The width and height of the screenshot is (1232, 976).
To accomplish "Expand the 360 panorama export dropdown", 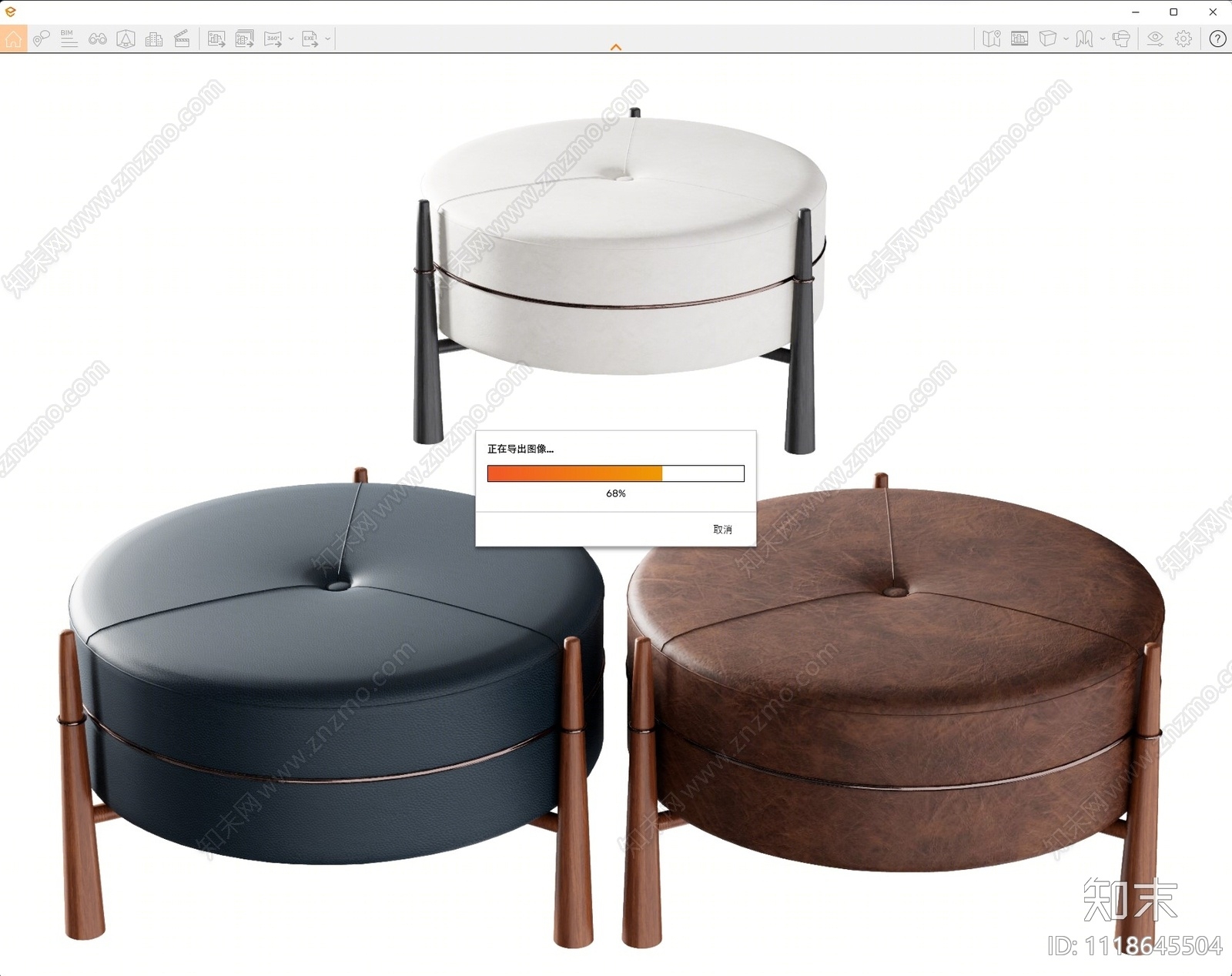I will click(x=291, y=38).
